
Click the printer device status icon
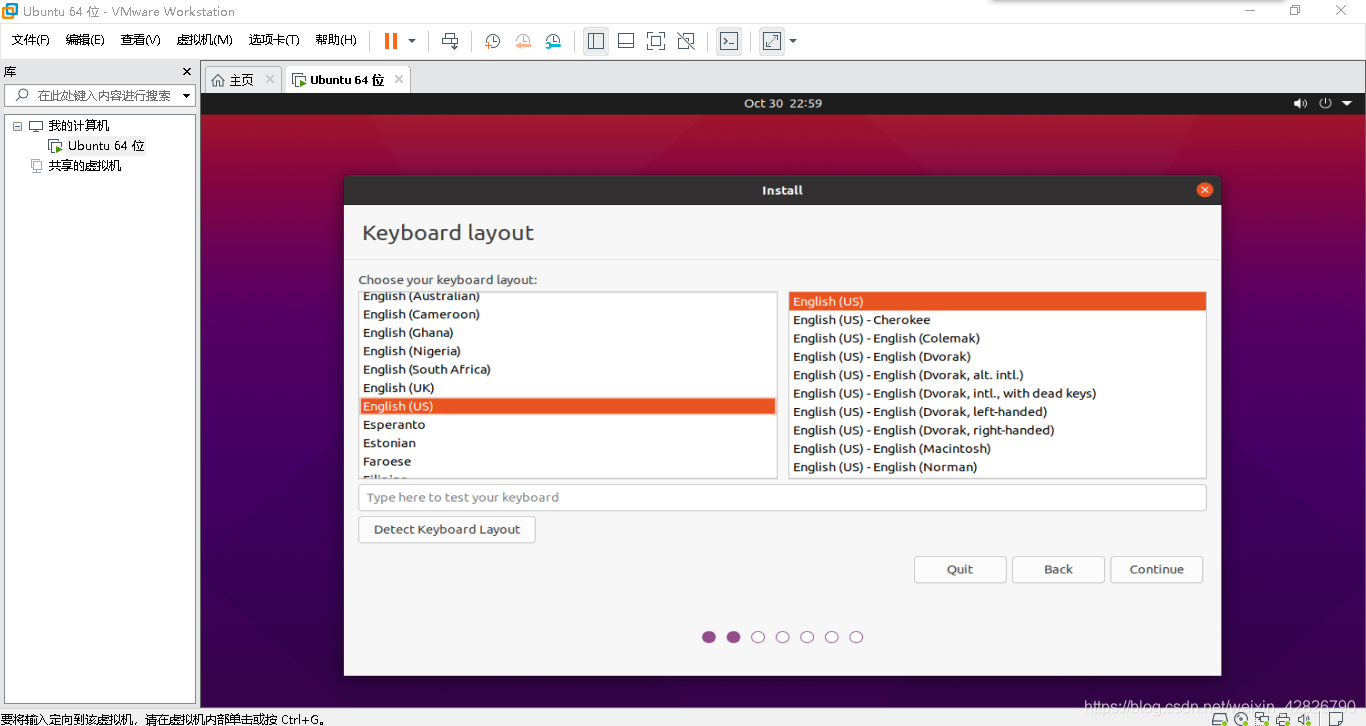coord(1283,718)
